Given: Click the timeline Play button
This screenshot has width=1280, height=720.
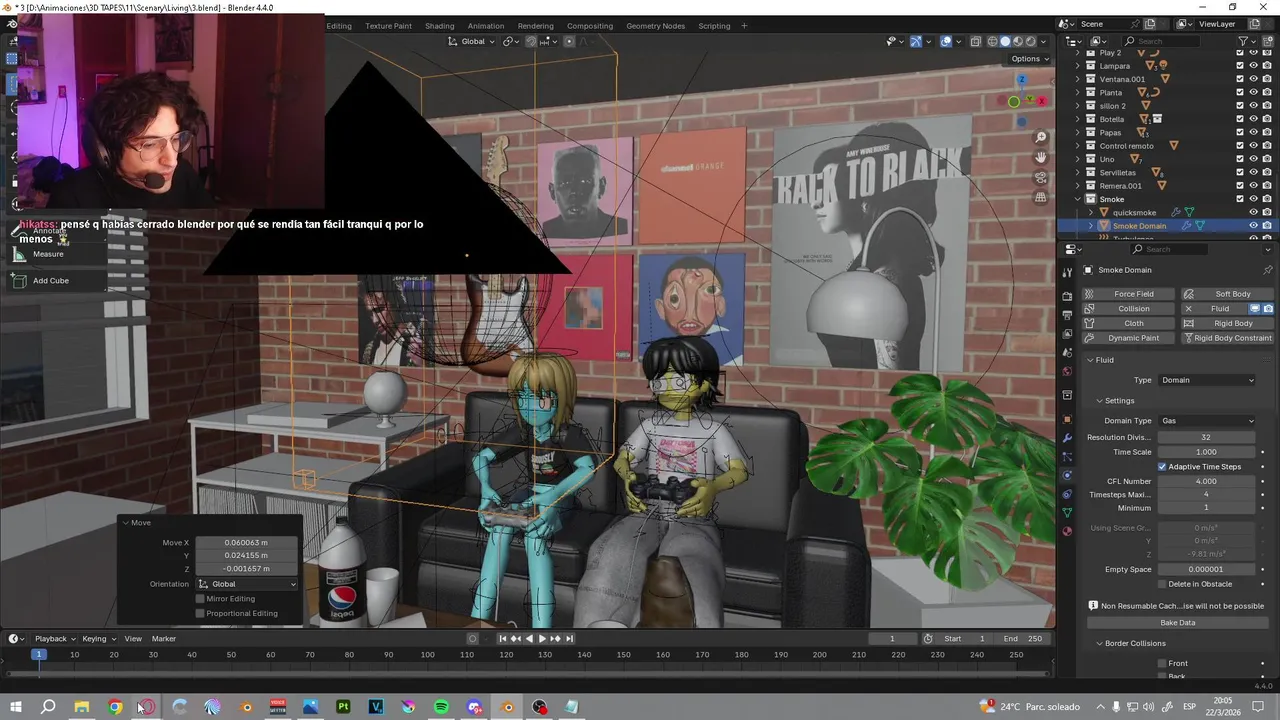Looking at the screenshot, I should point(542,639).
